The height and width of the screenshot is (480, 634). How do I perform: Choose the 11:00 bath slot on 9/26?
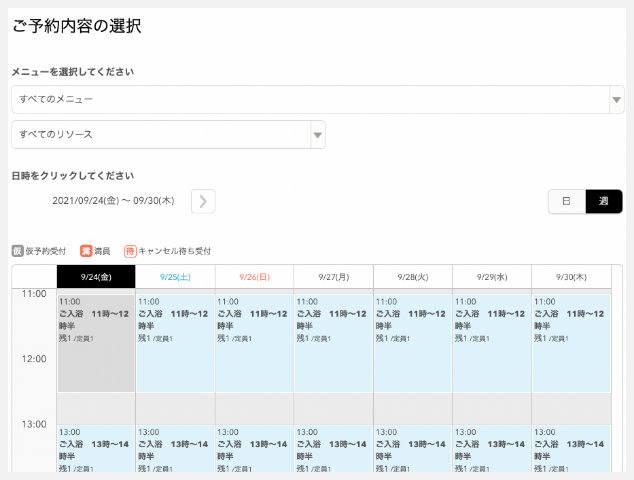click(255, 343)
